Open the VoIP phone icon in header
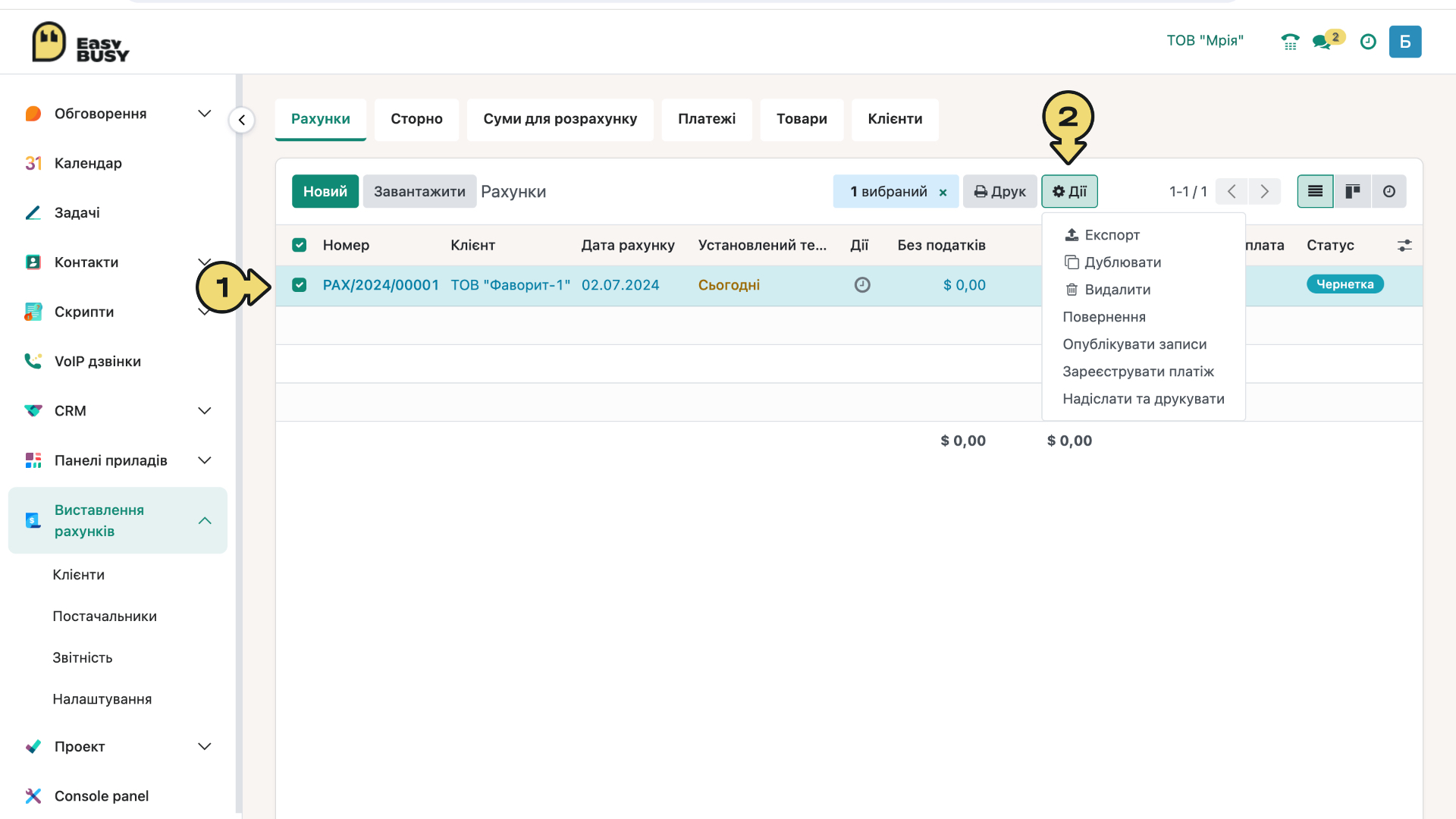Viewport: 1456px width, 819px height. (1290, 42)
